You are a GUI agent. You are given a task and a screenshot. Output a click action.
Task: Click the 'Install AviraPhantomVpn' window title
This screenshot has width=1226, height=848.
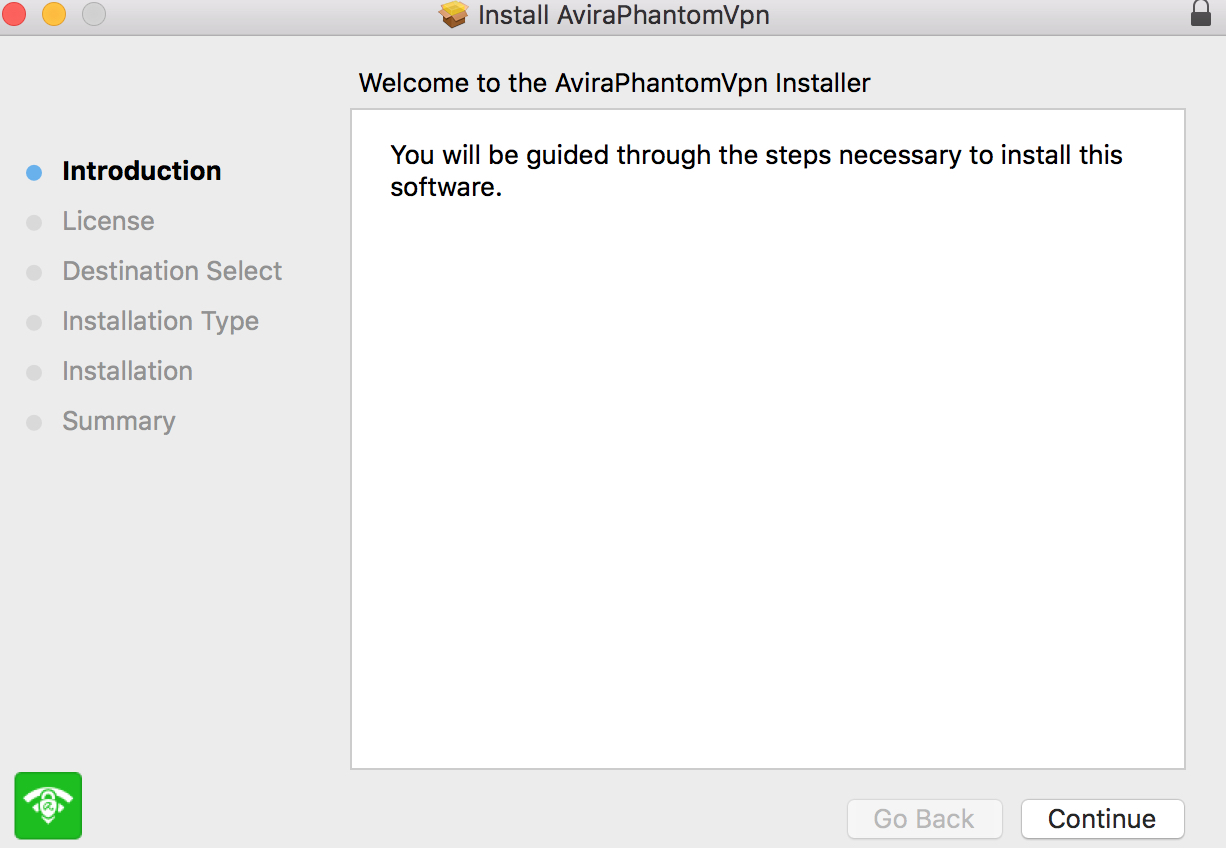click(x=624, y=15)
